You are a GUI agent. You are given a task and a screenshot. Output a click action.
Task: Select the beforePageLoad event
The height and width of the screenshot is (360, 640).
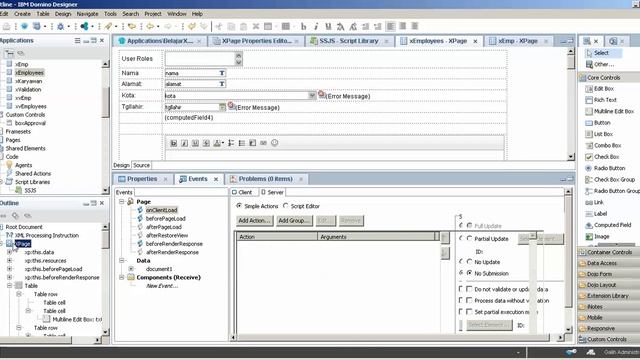tap(166, 219)
